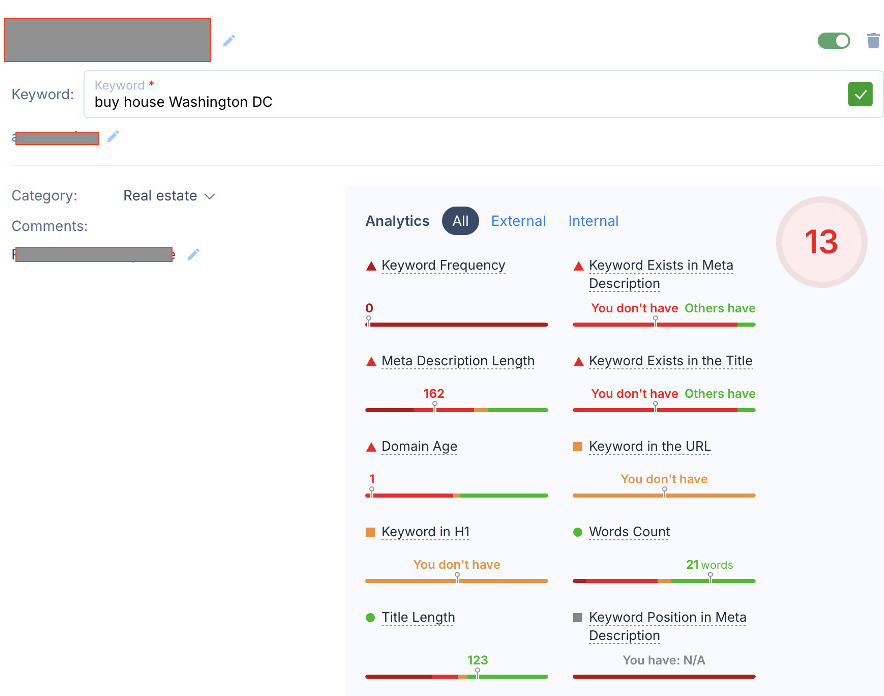Select the All analytics tab
Image resolution: width=884 pixels, height=696 pixels.
(460, 221)
